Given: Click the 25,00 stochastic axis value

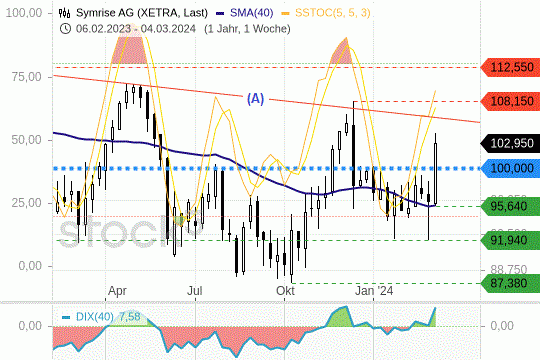Looking at the screenshot, I should point(27,203).
